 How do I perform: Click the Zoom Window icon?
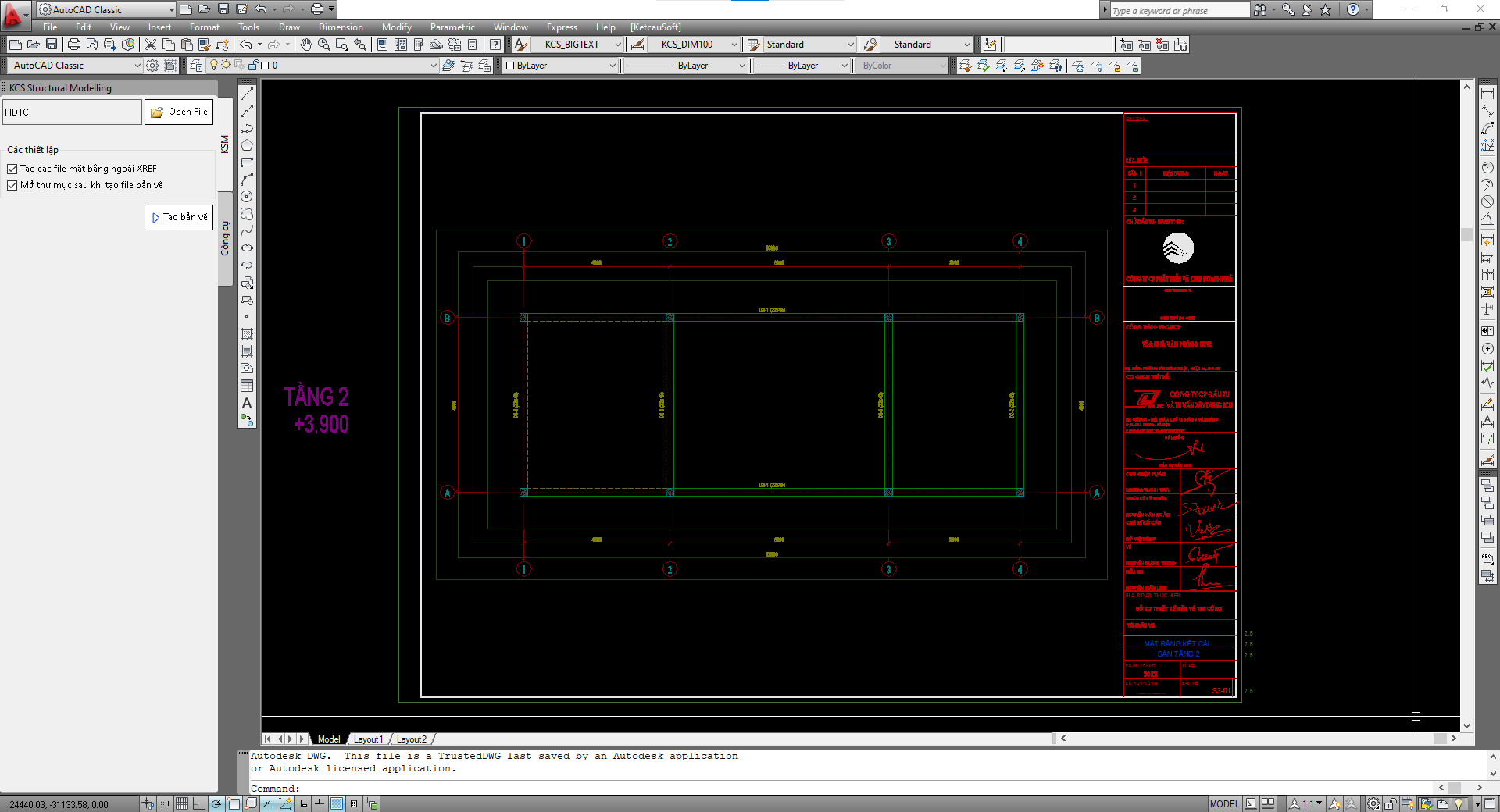coord(342,45)
